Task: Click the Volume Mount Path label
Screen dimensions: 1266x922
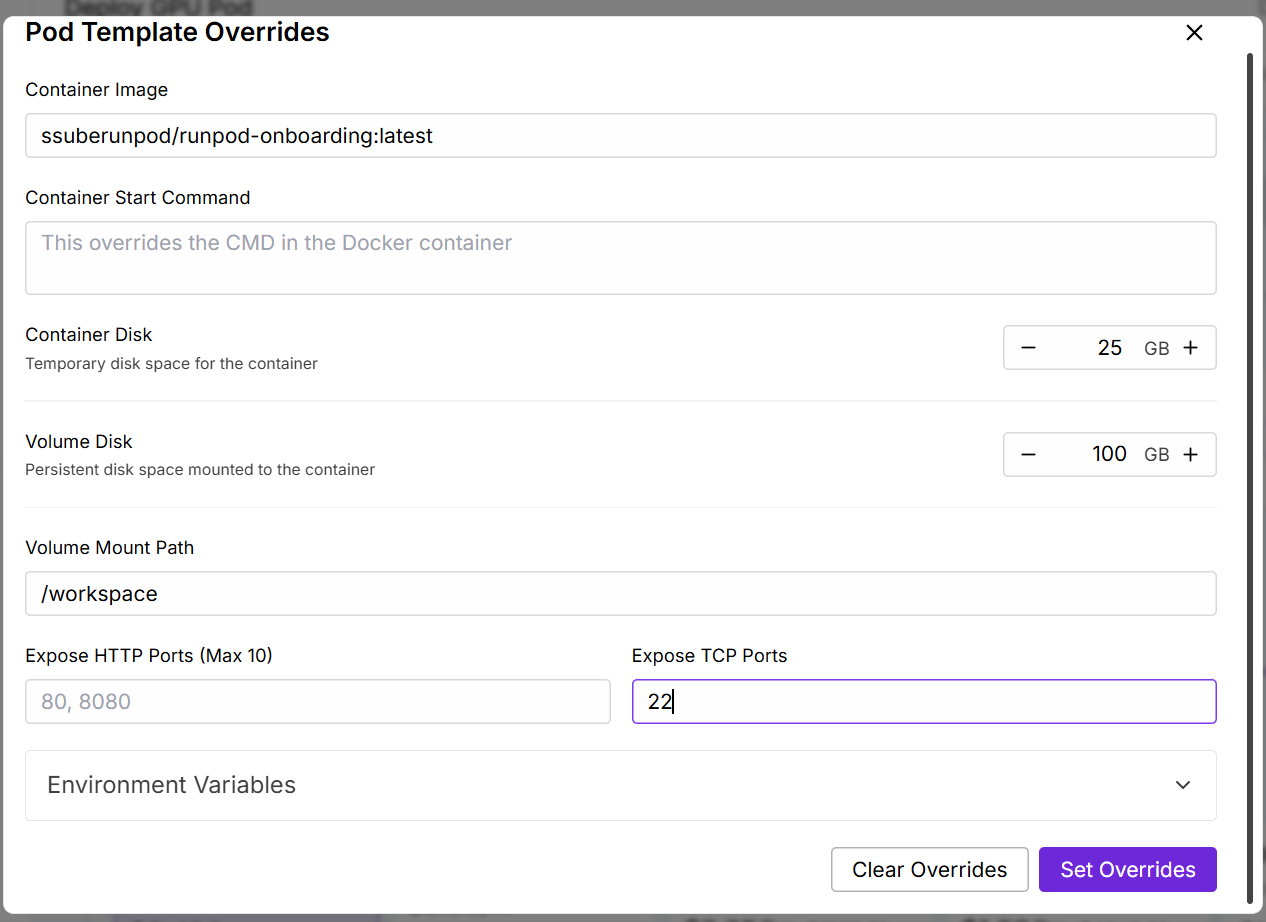Action: pos(109,548)
